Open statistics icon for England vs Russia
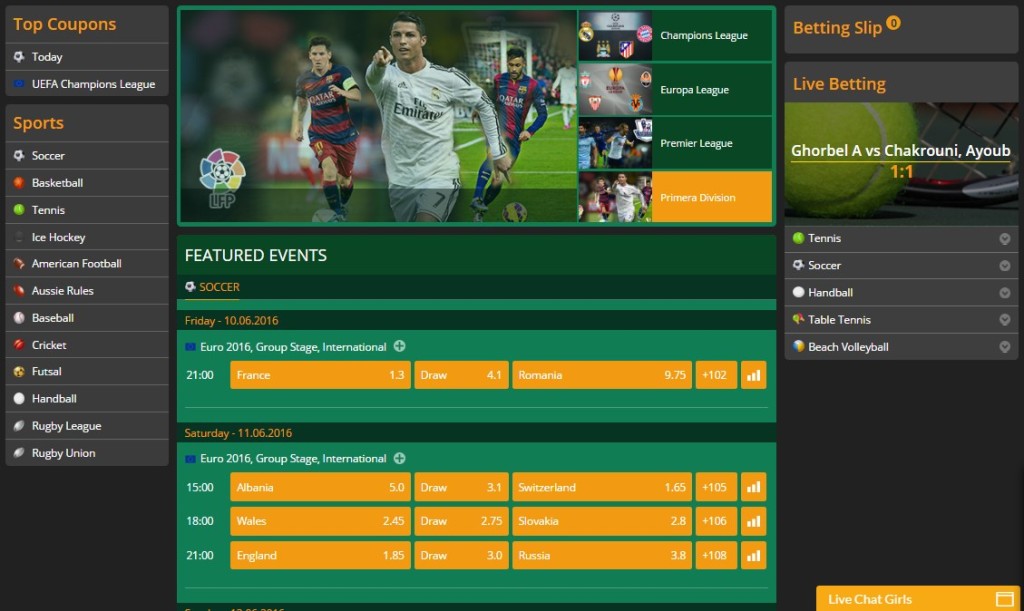The height and width of the screenshot is (611, 1024). coord(754,556)
